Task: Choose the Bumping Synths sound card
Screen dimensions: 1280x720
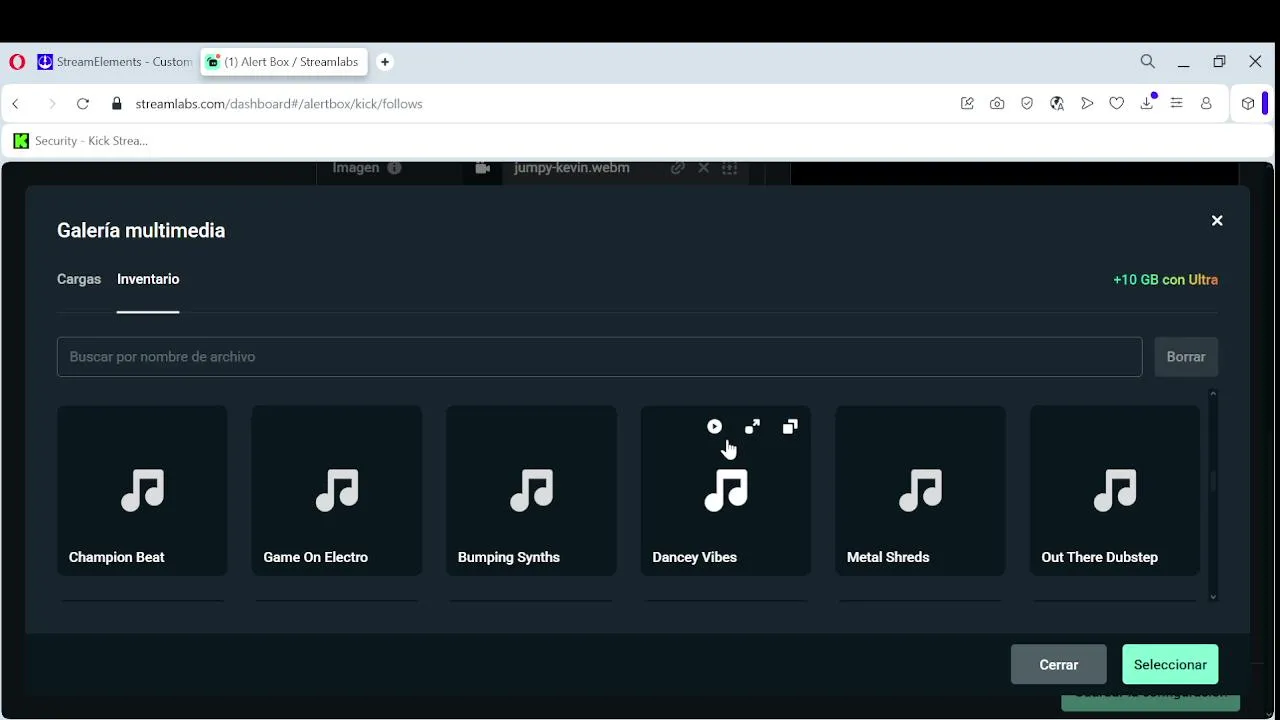Action: (531, 490)
